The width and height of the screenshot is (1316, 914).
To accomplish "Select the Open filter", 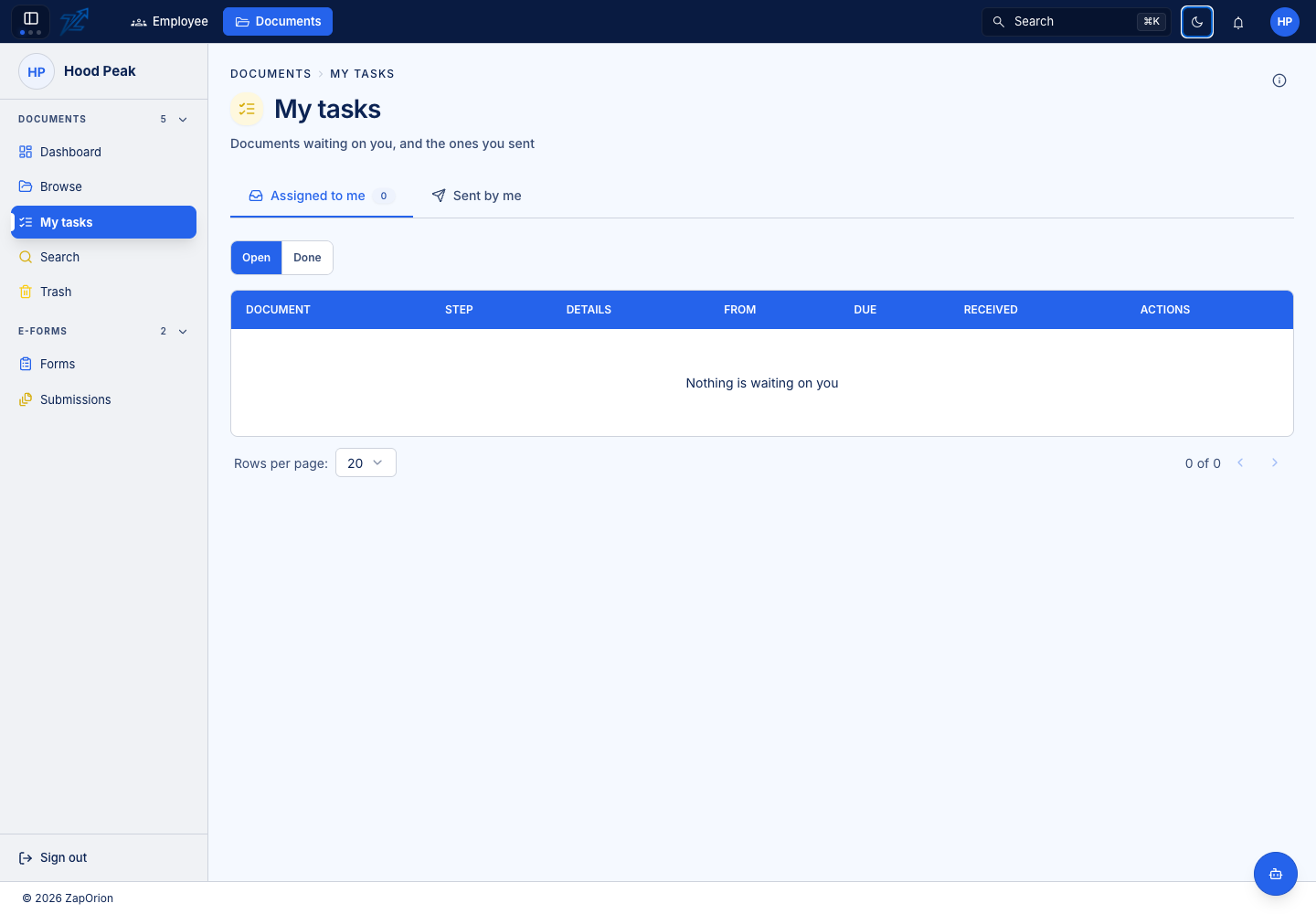I will pos(256,258).
